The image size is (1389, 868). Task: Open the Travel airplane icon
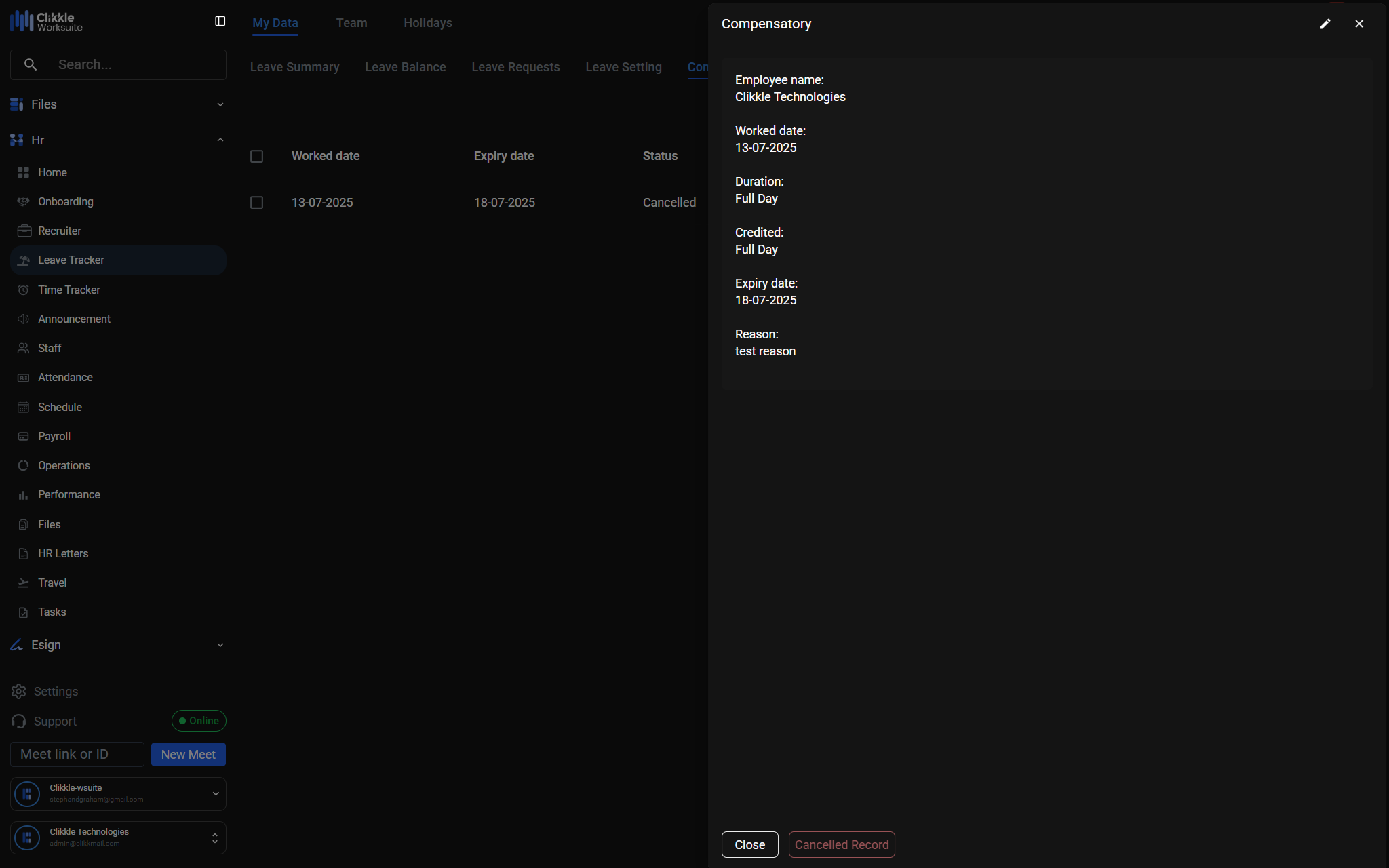click(24, 583)
